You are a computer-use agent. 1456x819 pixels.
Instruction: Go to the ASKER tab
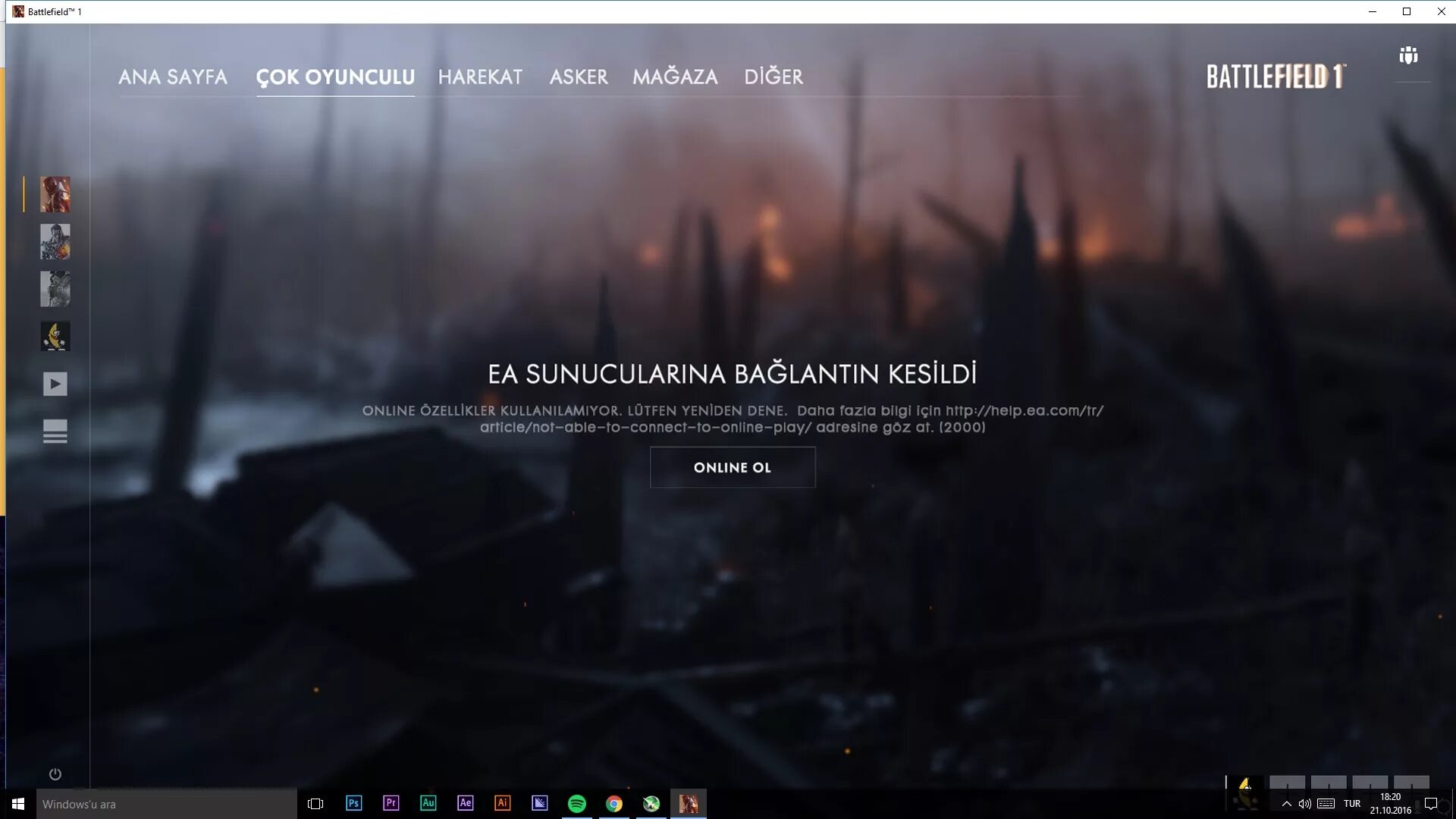(579, 77)
